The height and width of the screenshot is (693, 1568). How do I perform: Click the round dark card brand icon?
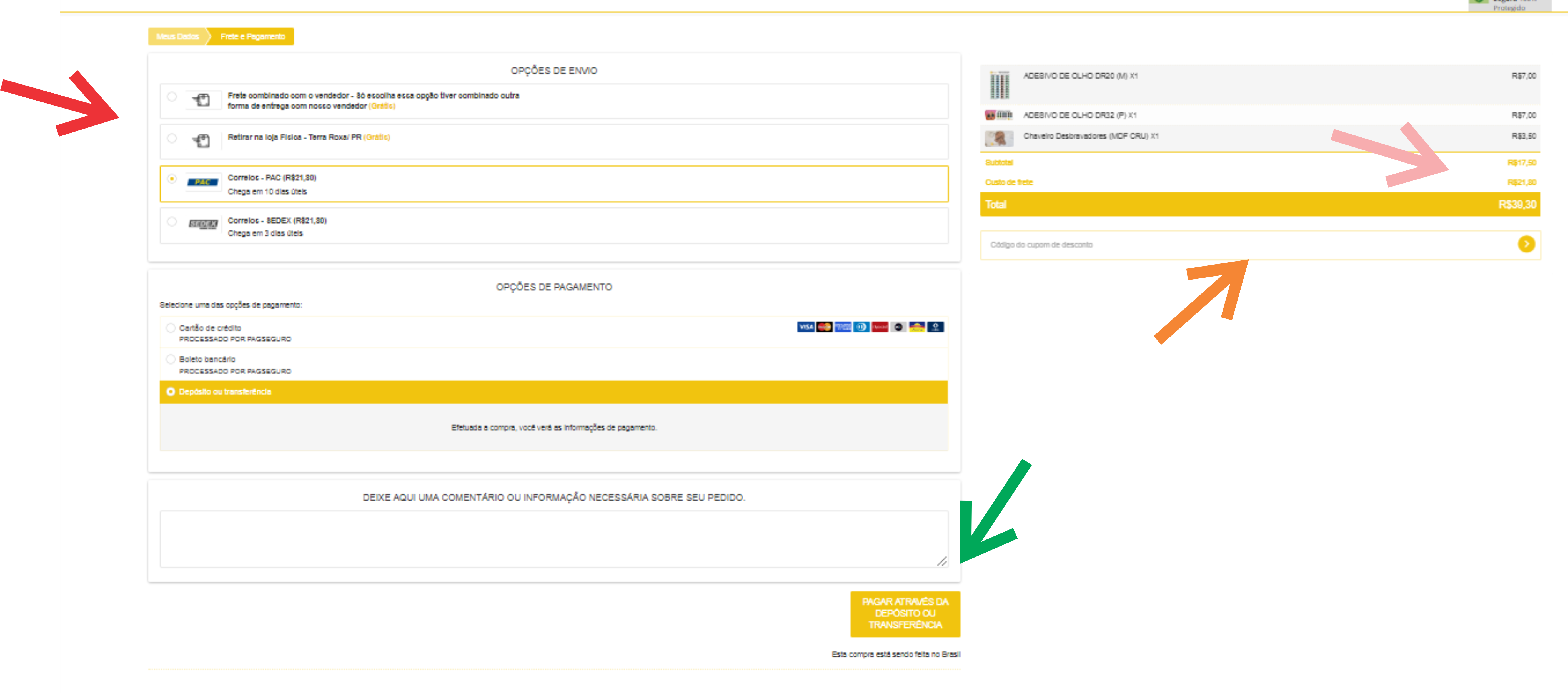point(898,327)
